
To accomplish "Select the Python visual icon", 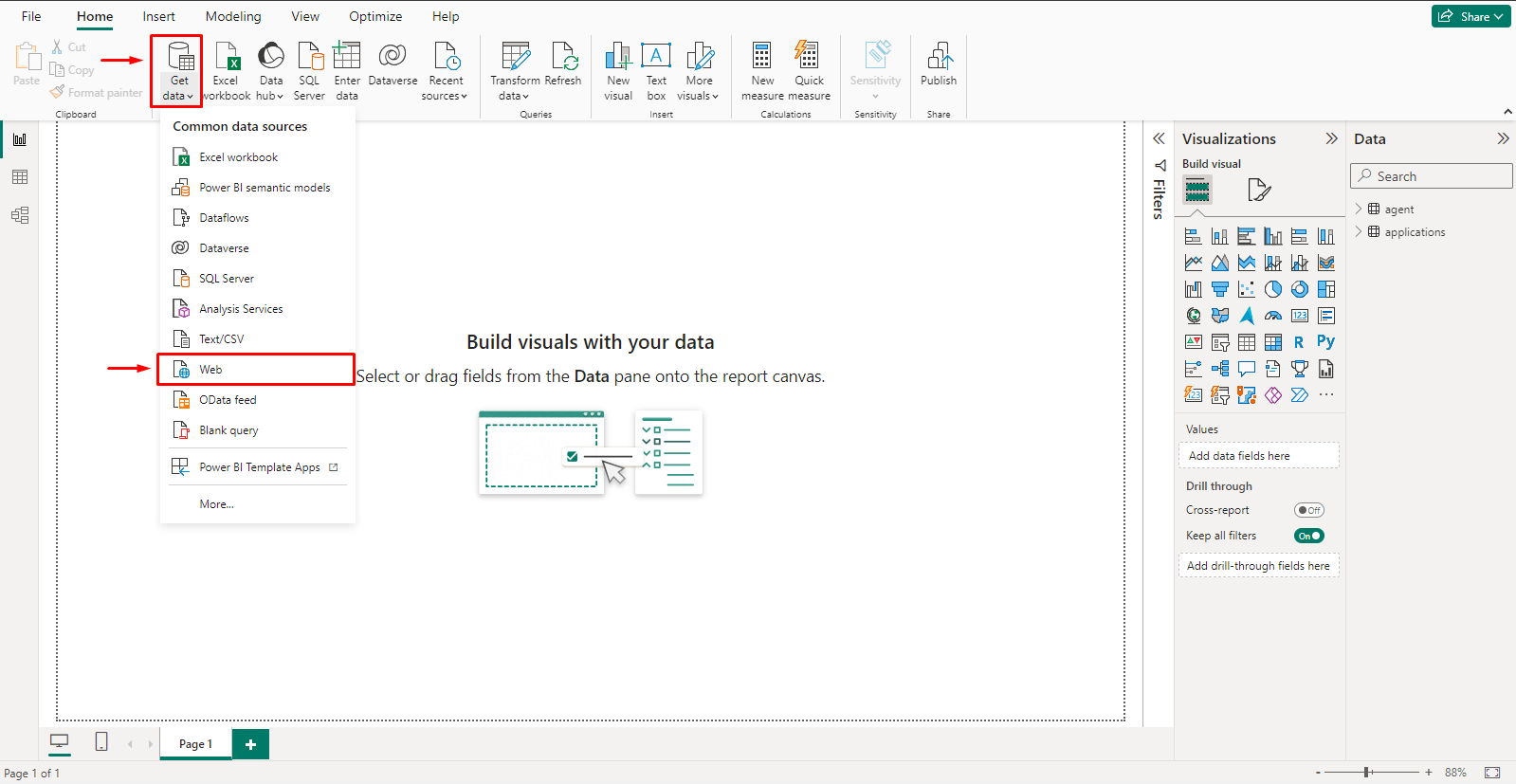I will [1325, 342].
